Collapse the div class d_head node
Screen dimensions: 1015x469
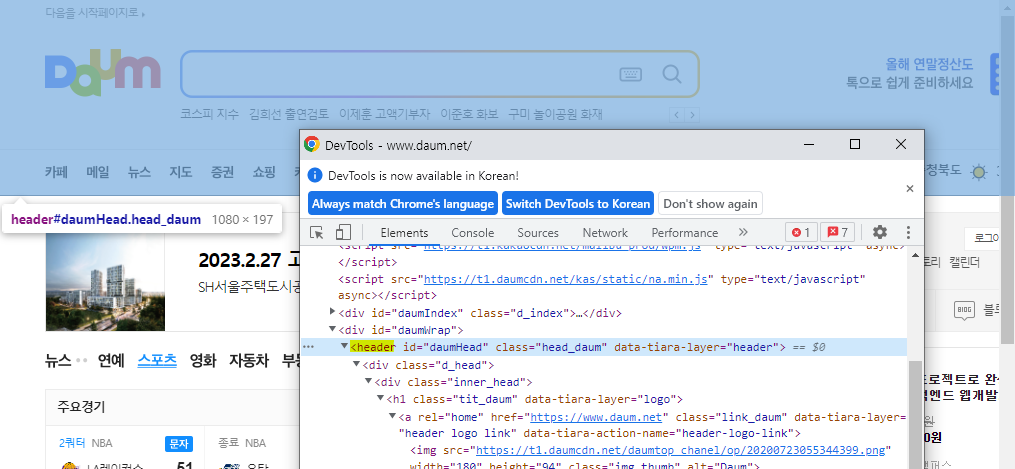click(356, 364)
